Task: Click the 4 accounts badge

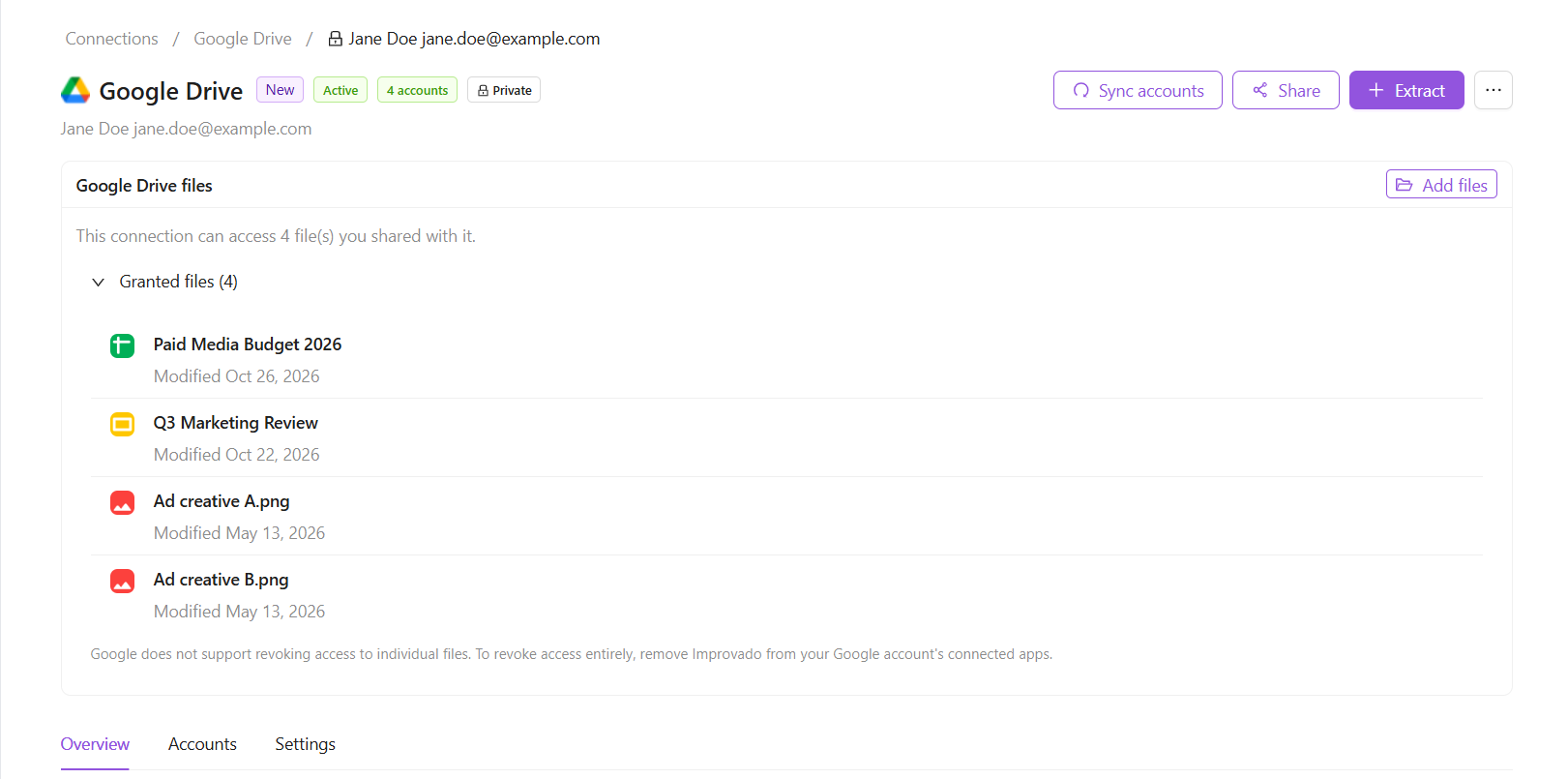Action: tap(417, 90)
